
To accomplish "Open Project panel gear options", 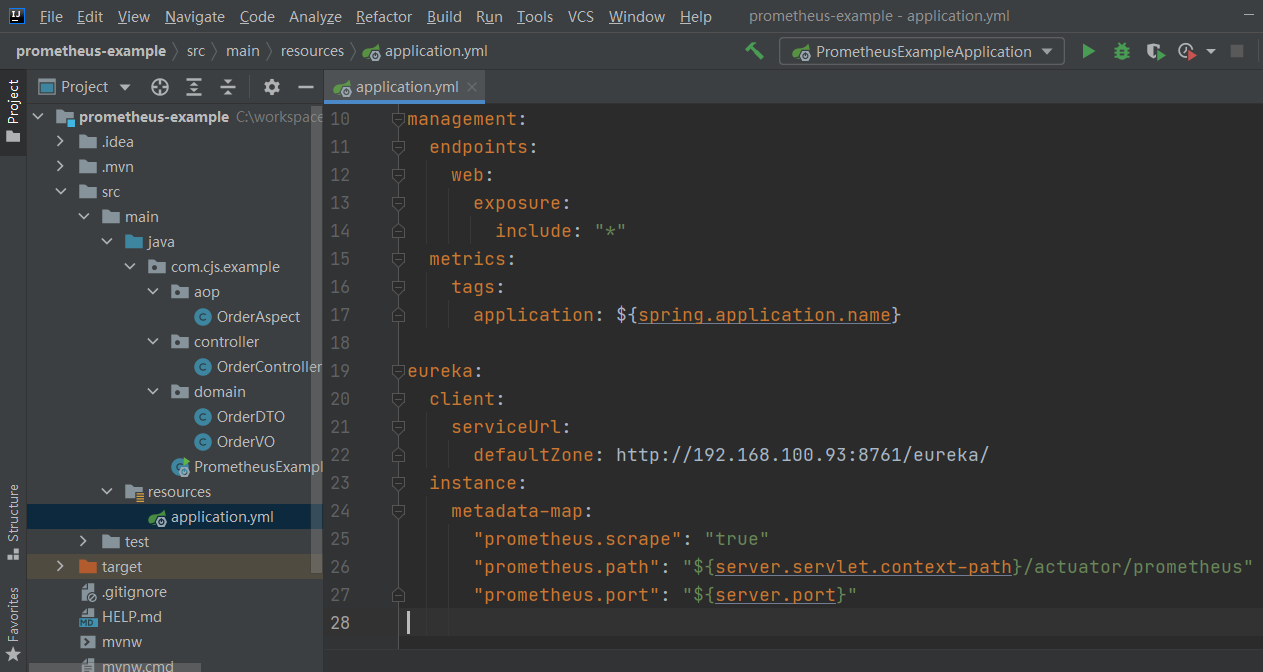I will click(272, 87).
